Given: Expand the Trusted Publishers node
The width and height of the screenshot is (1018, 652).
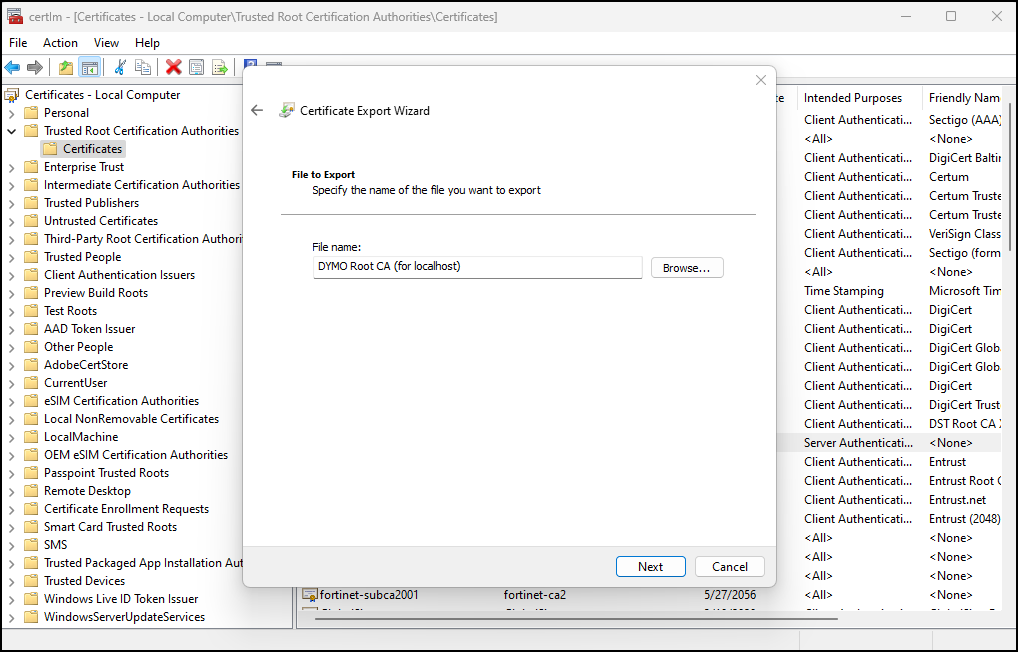Looking at the screenshot, I should click(x=12, y=203).
